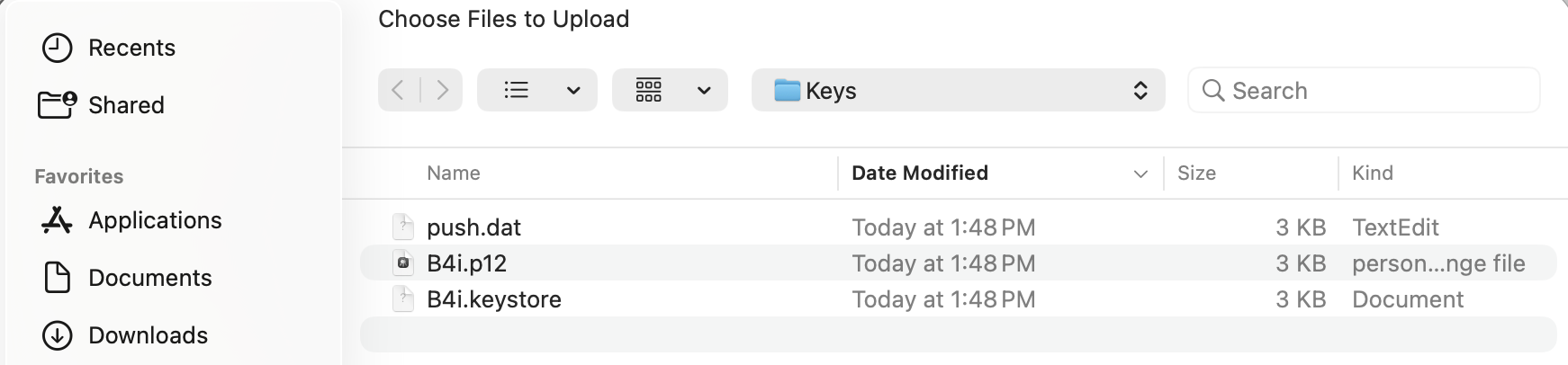This screenshot has height=365, width=1568.
Task: Select the push.dat file
Action: [x=473, y=227]
